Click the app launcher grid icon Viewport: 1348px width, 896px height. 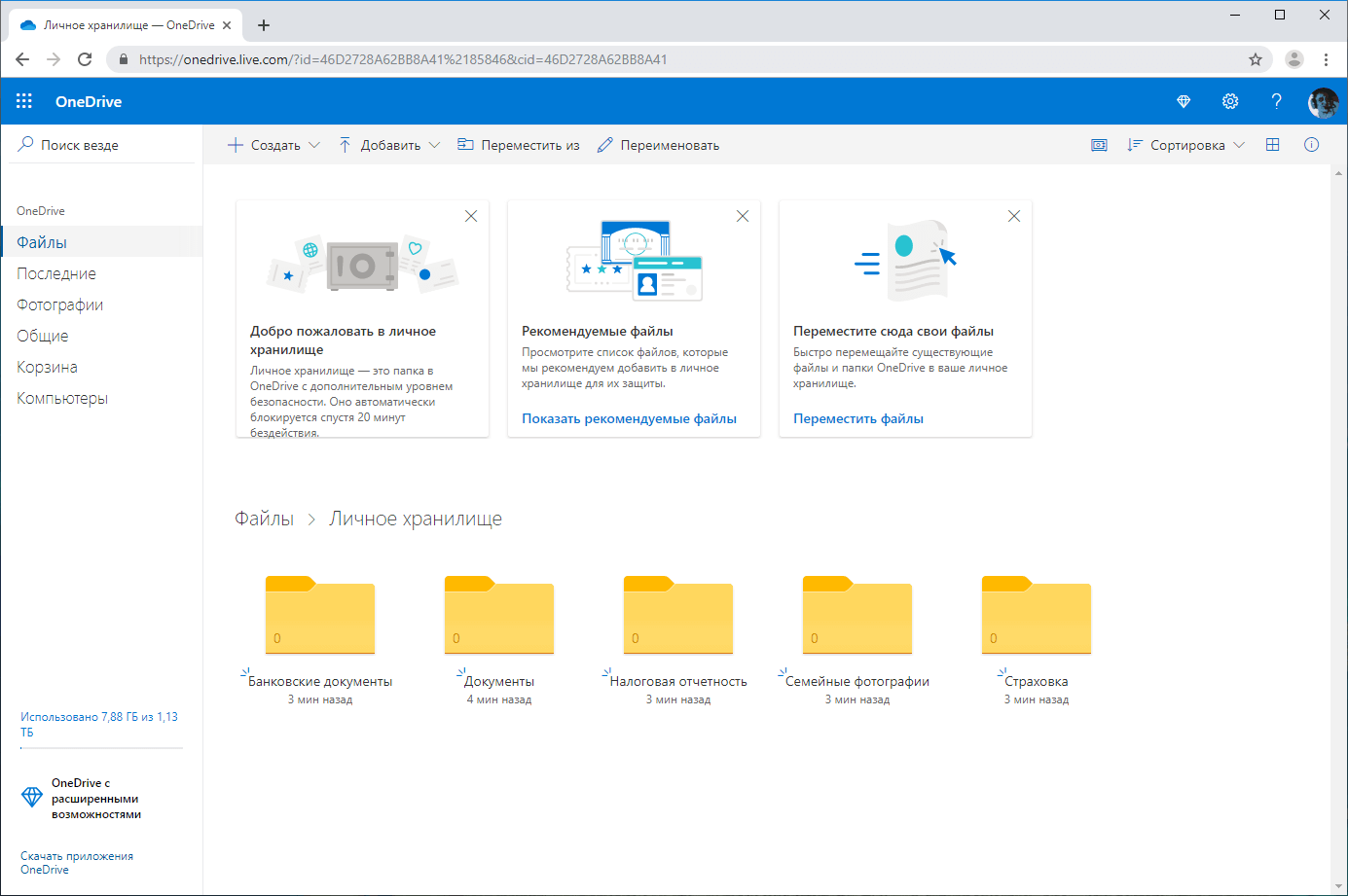tap(23, 101)
